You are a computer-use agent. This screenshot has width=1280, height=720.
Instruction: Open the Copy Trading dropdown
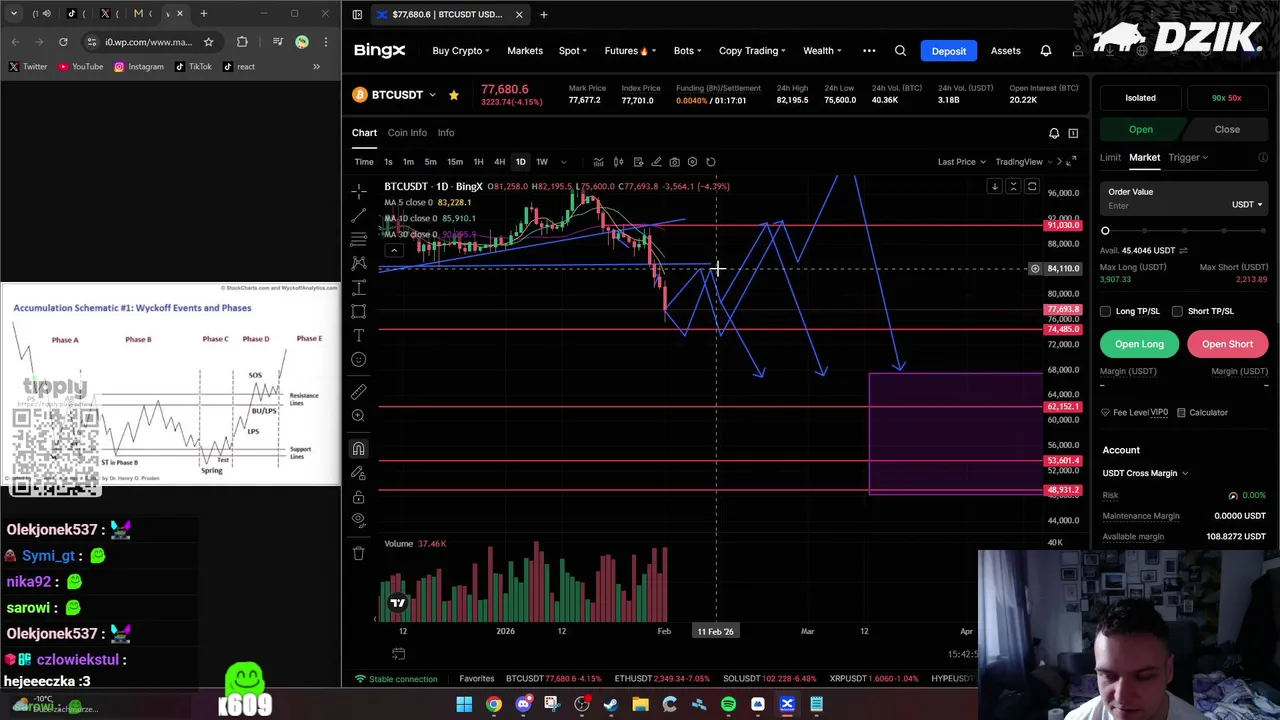point(752,51)
